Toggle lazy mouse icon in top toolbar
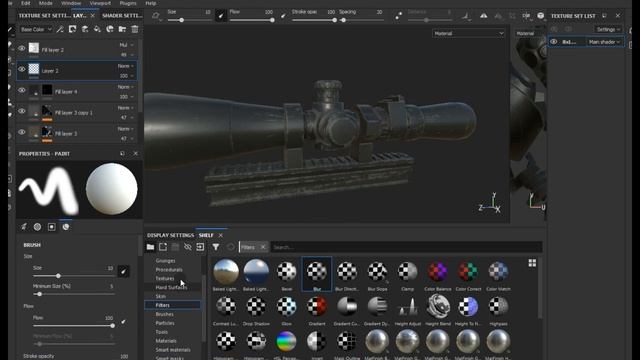 398,16
